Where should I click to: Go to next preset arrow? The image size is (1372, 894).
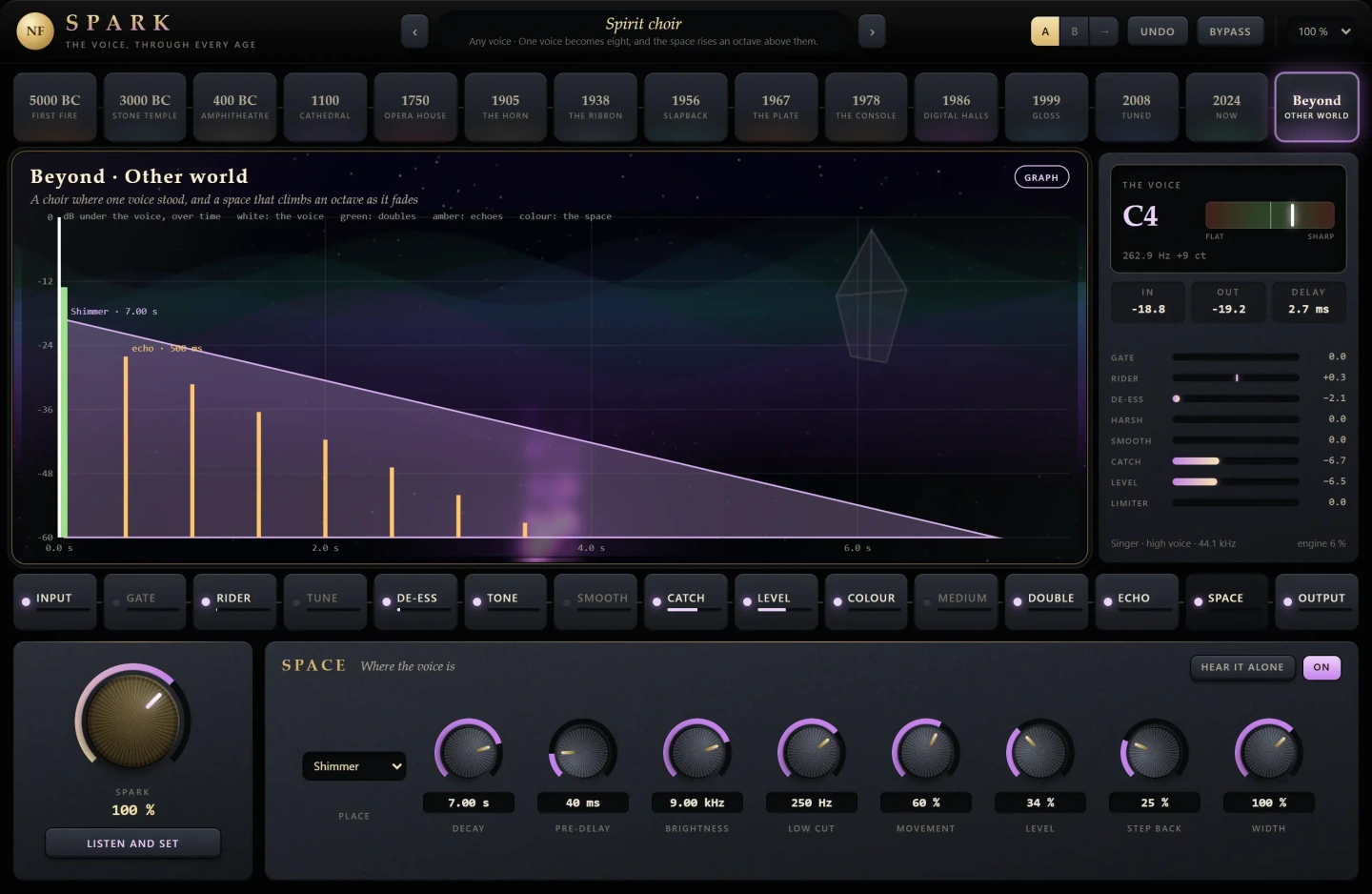(x=872, y=31)
